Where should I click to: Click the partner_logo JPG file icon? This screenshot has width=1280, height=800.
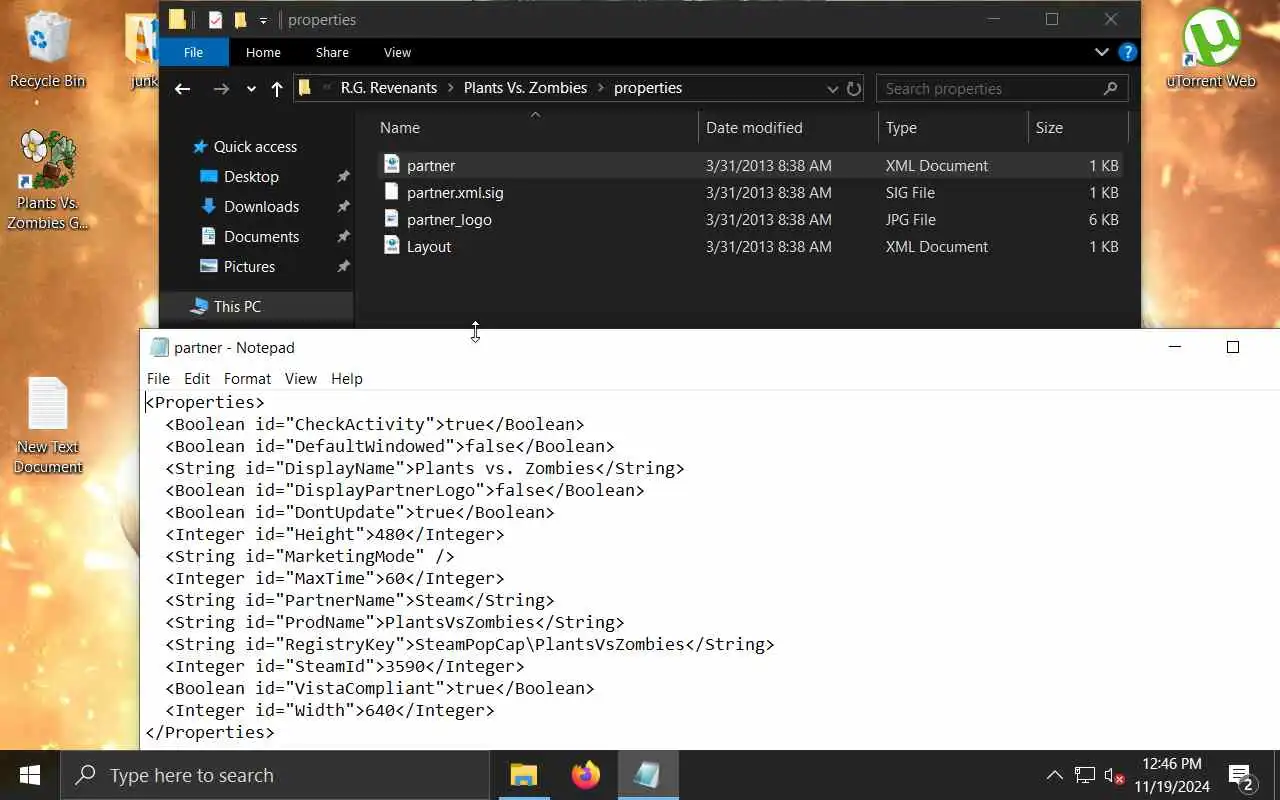point(392,219)
